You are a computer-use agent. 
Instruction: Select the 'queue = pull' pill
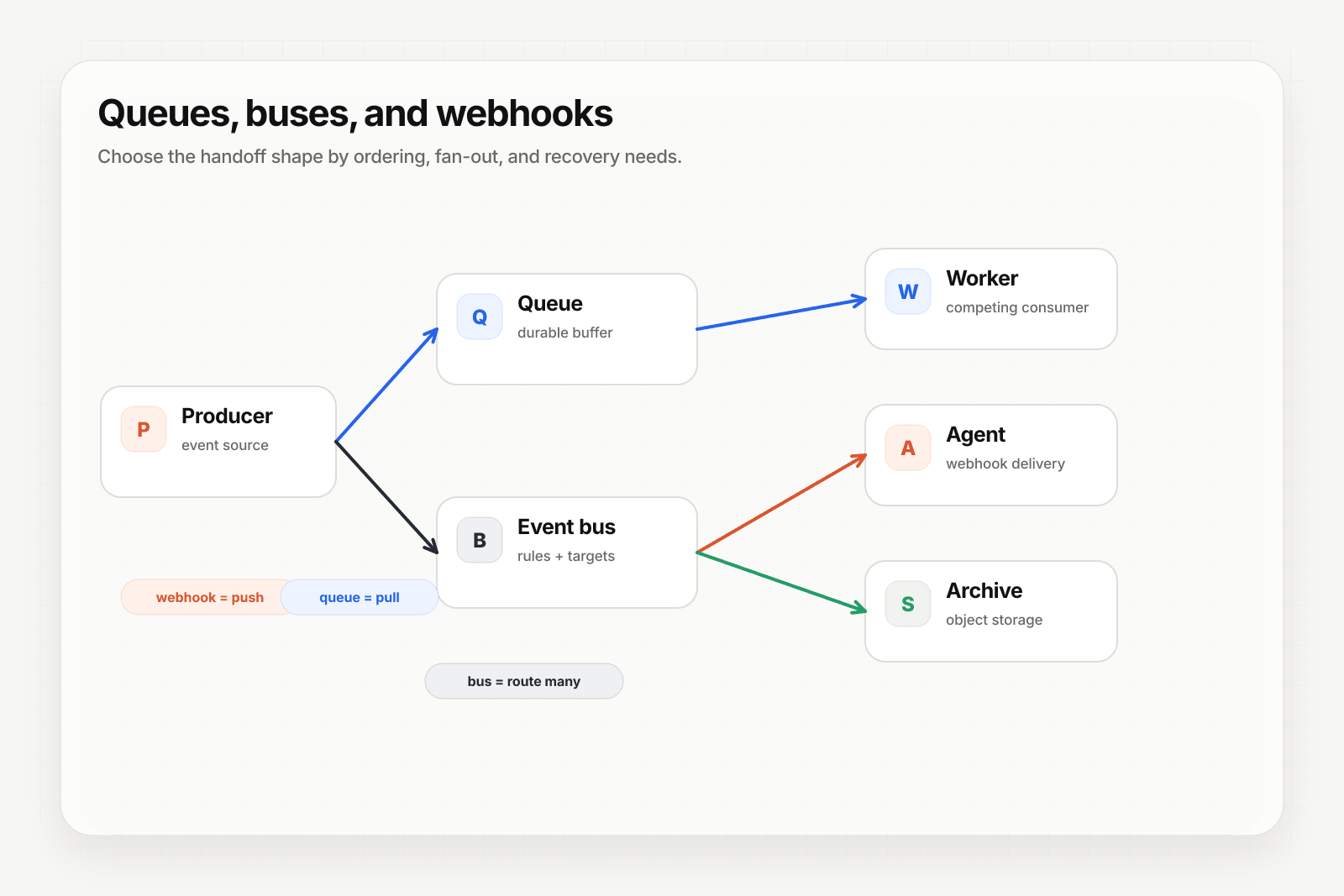pyautogui.click(x=360, y=597)
